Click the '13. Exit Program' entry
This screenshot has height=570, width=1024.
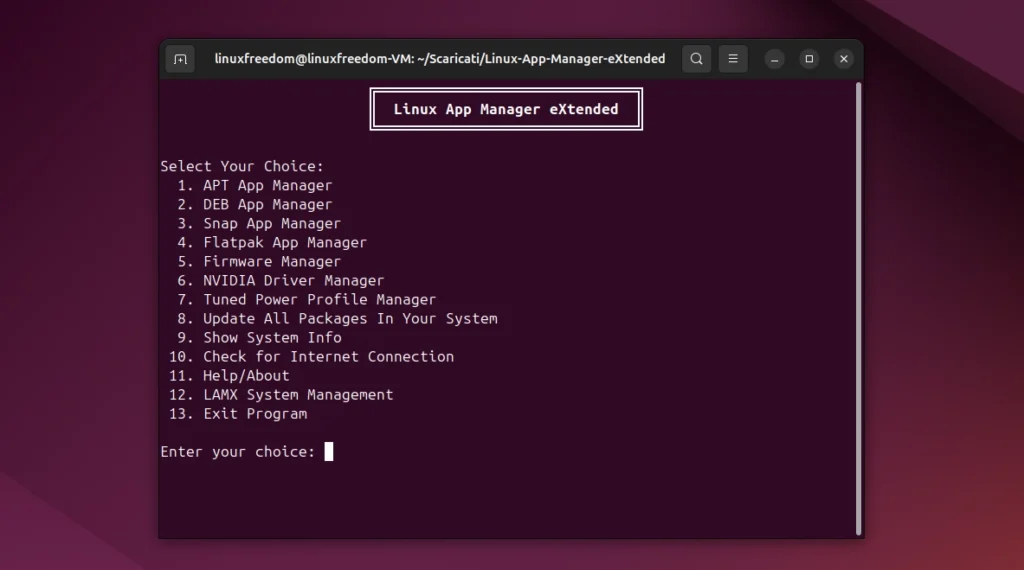click(238, 414)
